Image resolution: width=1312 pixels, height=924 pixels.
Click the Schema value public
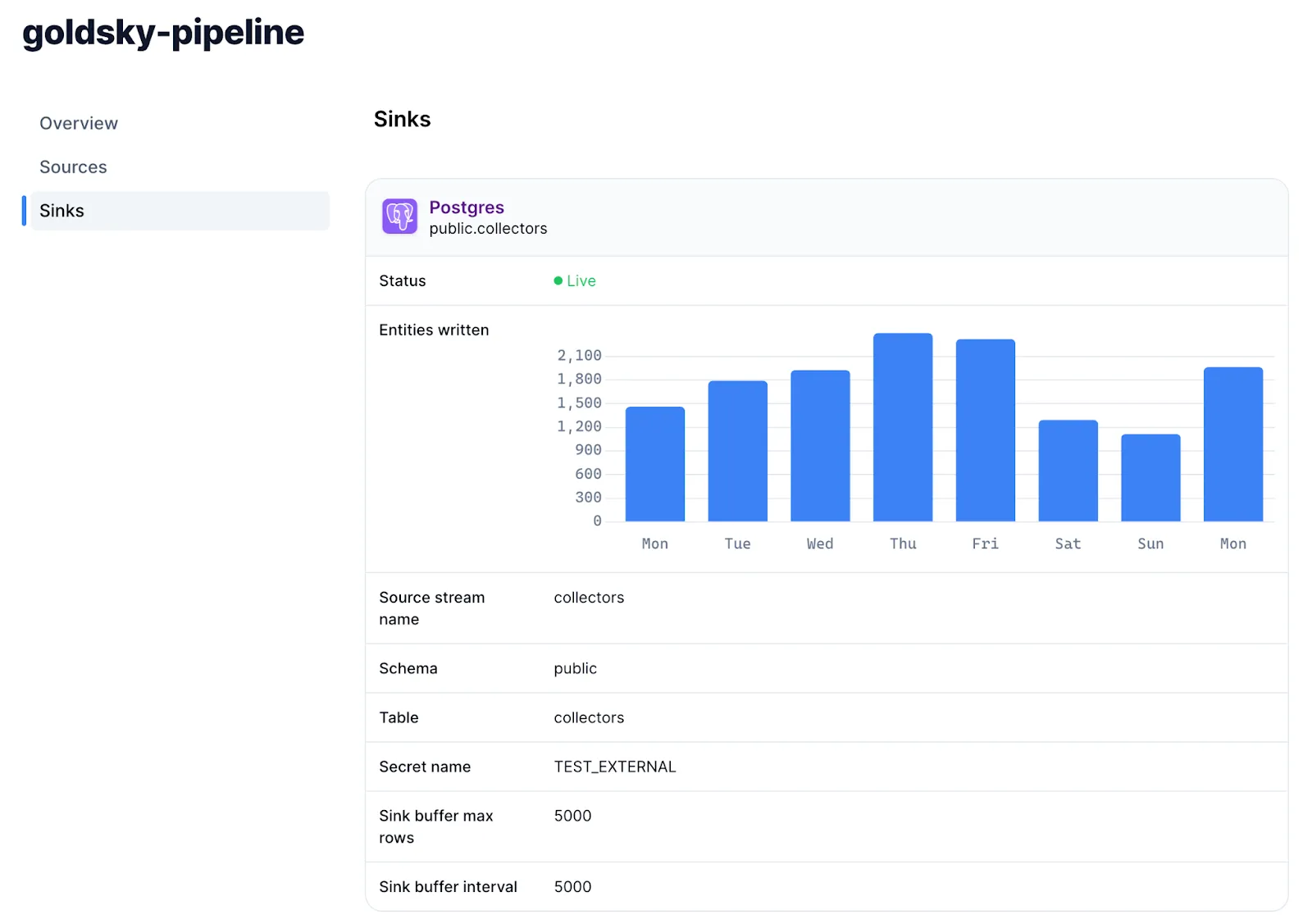pos(575,668)
